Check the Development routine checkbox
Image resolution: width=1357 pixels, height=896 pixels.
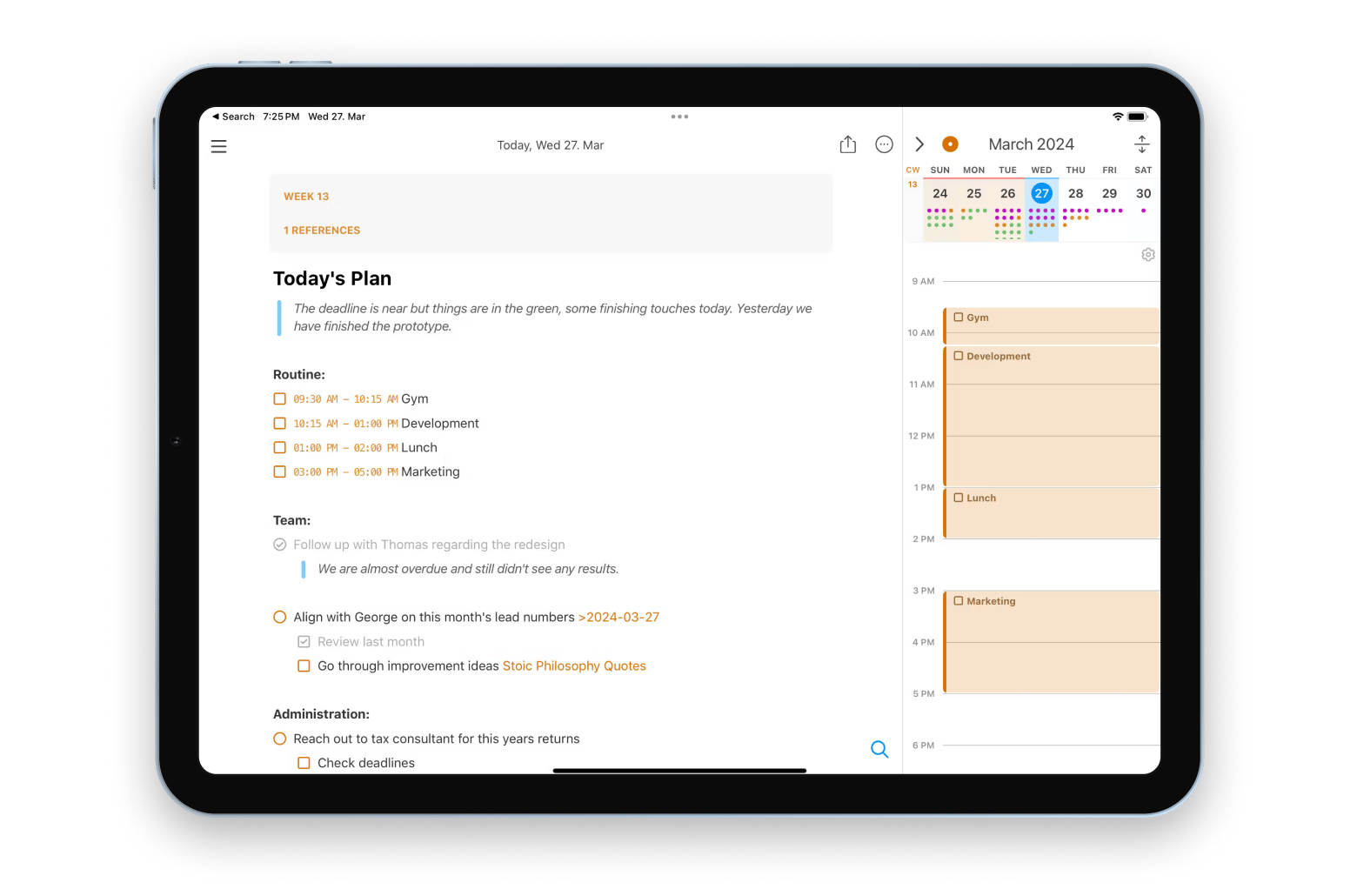280,423
